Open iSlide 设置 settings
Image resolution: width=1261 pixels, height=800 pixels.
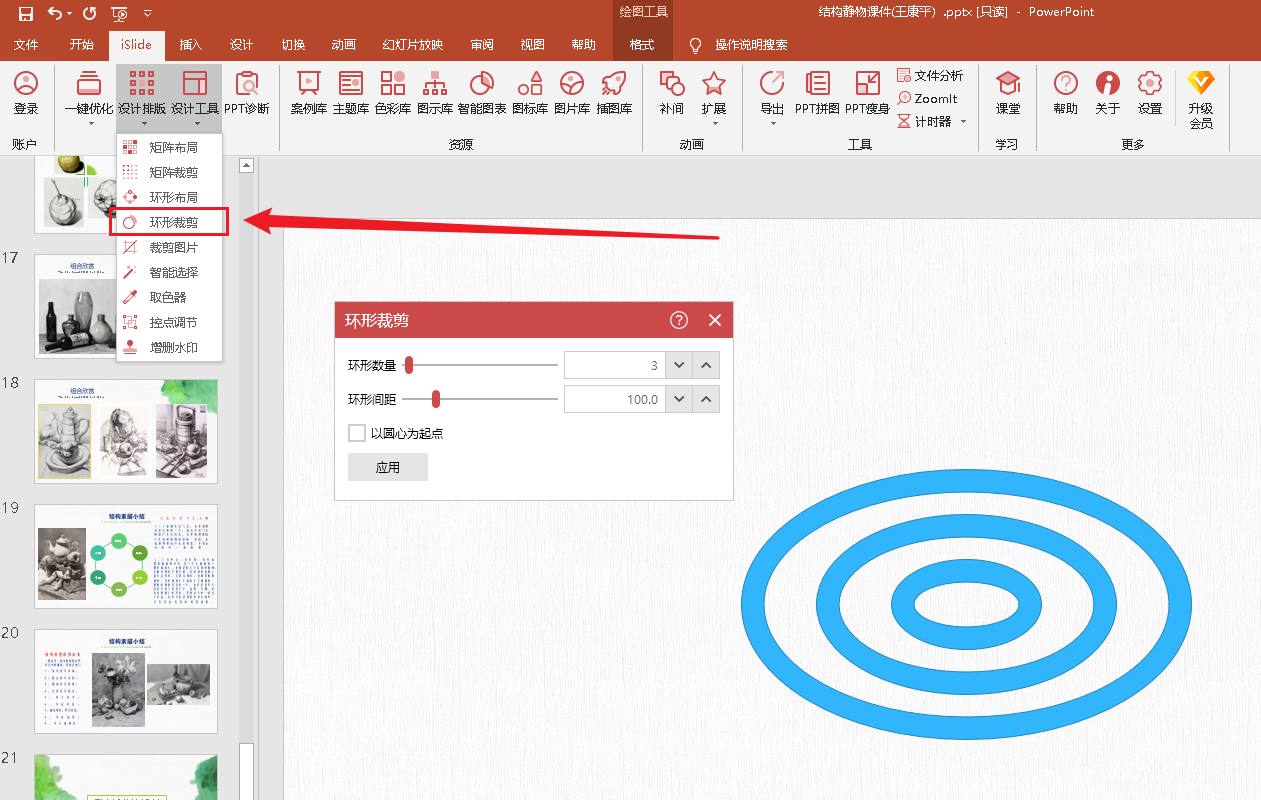(1150, 93)
